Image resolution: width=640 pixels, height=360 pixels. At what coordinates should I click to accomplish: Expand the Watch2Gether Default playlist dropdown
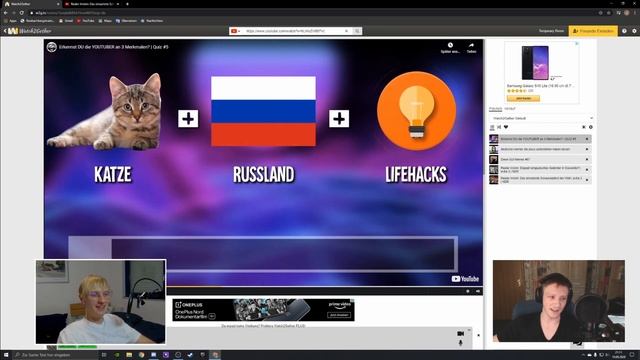coord(541,118)
